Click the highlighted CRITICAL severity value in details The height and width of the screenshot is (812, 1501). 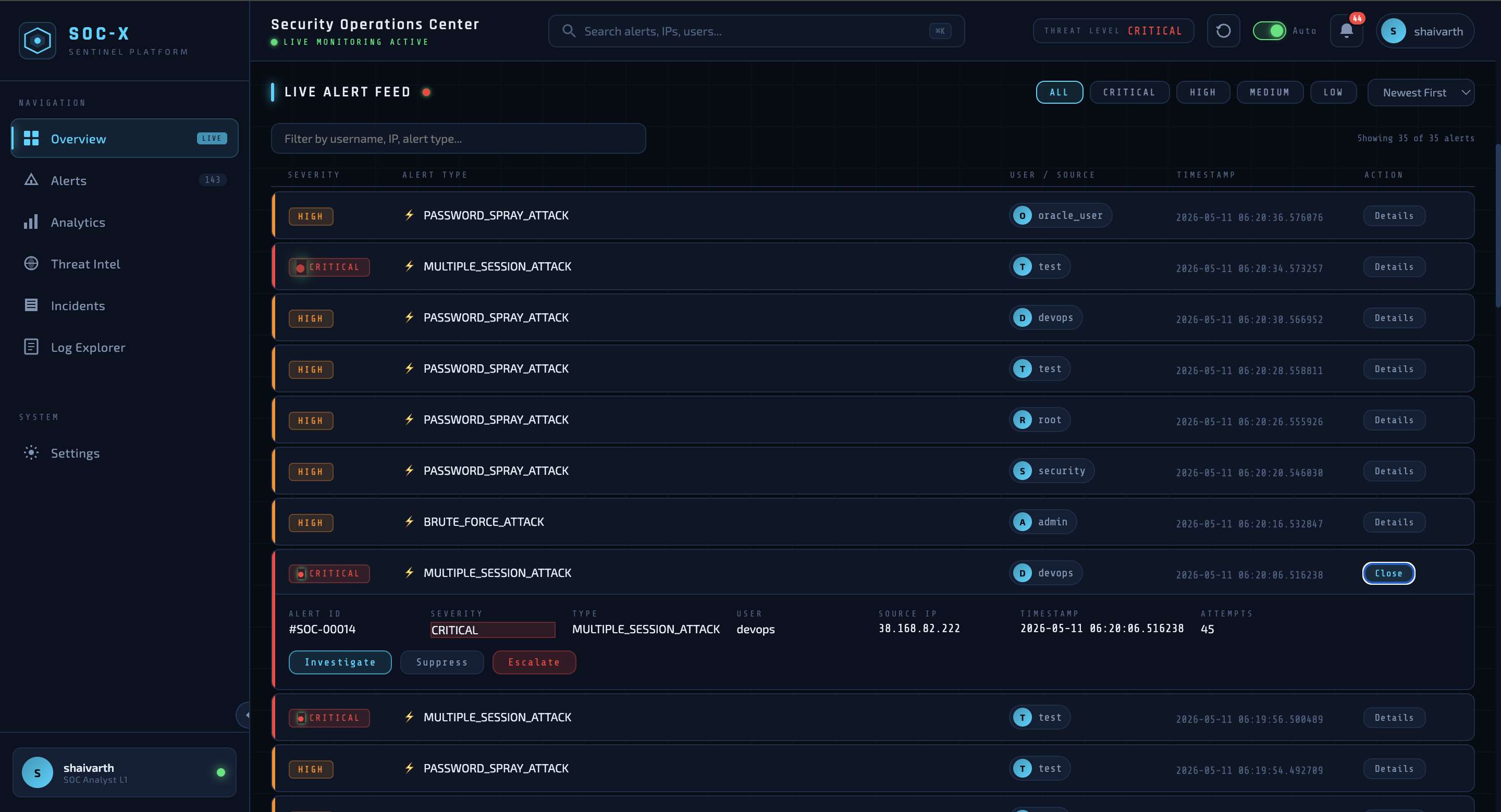pyautogui.click(x=493, y=630)
